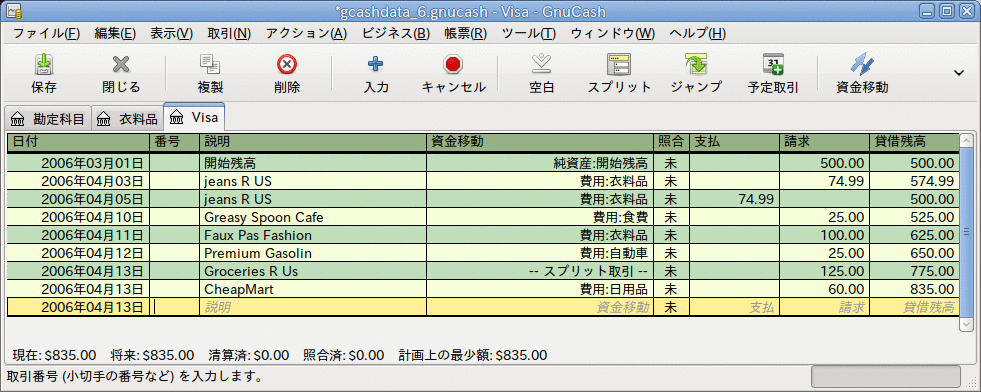
Task: Click the 請求 field of the blank transaction
Action: click(825, 307)
